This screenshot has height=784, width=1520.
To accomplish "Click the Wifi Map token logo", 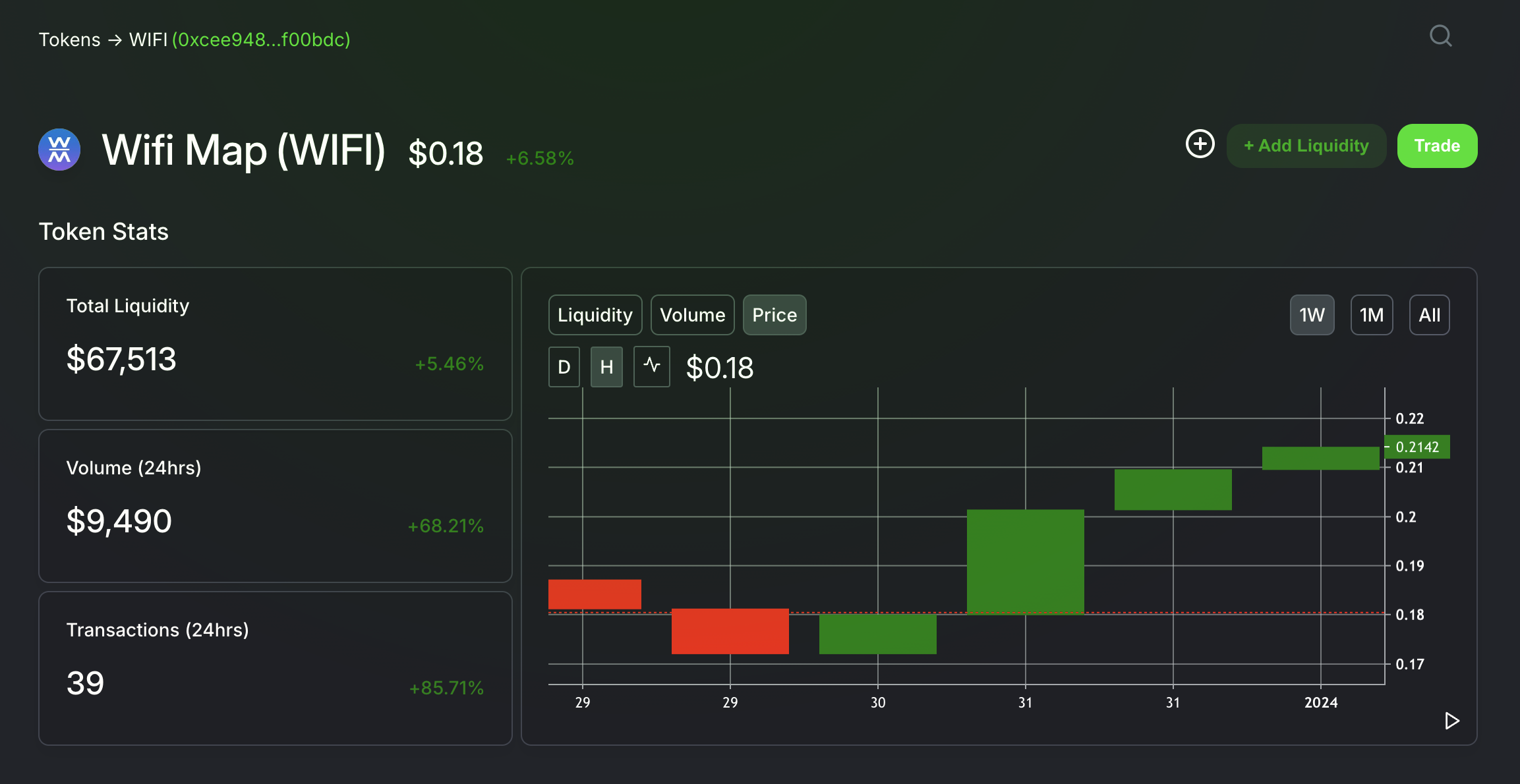I will click(x=59, y=150).
